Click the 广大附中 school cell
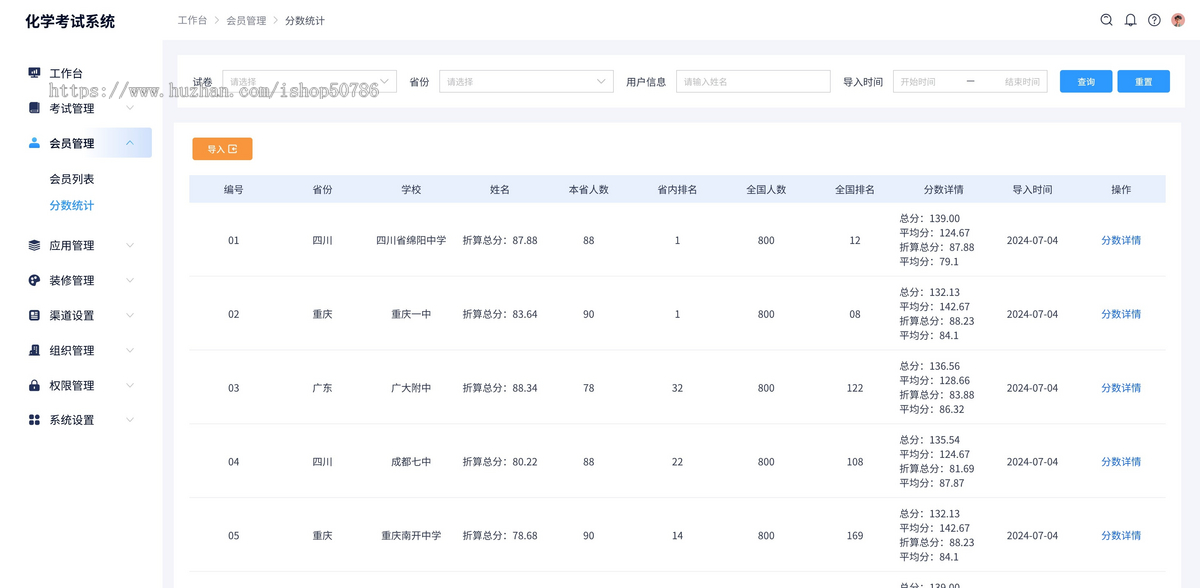The image size is (1200, 588). coord(411,388)
